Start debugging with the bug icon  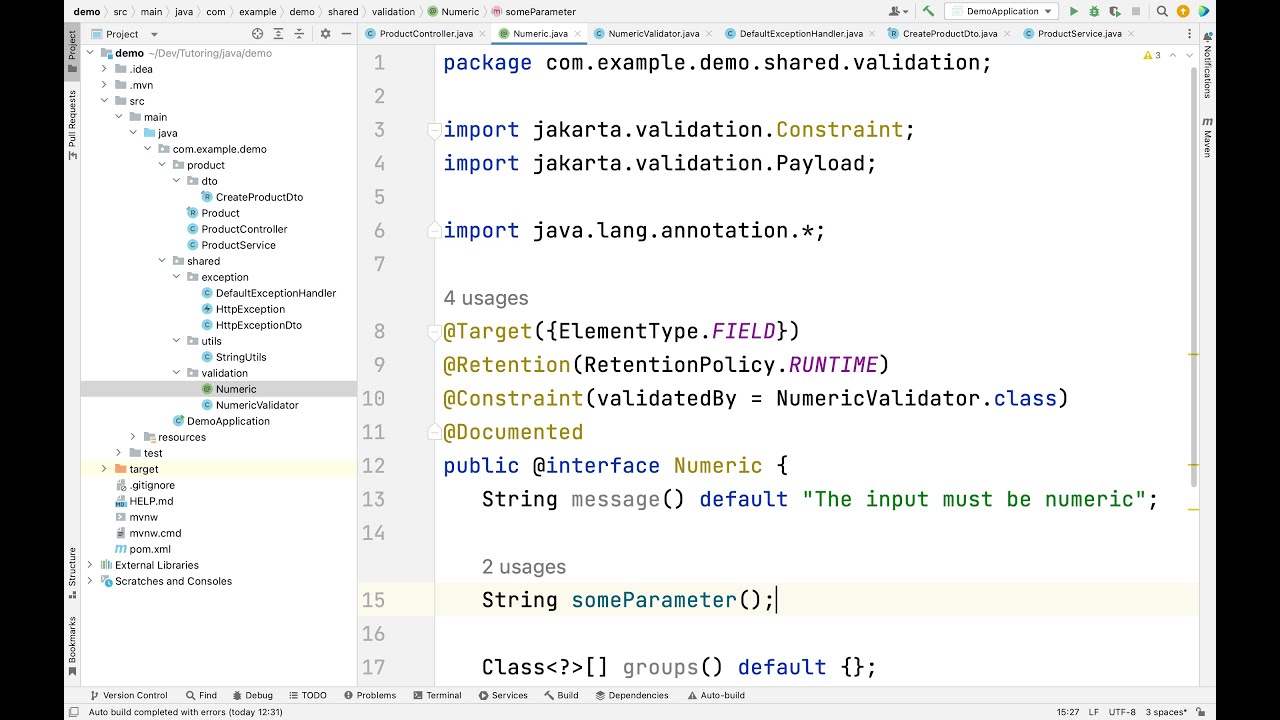pyautogui.click(x=1094, y=12)
